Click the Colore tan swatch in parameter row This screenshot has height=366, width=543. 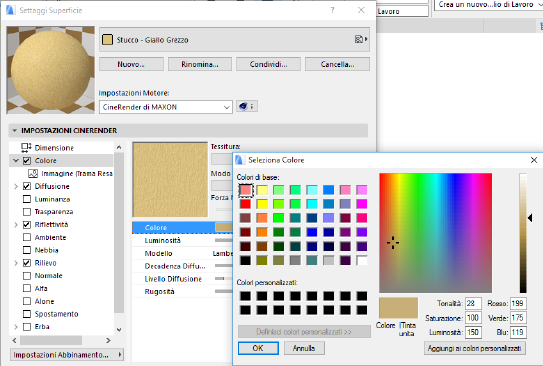pyautogui.click(x=224, y=227)
